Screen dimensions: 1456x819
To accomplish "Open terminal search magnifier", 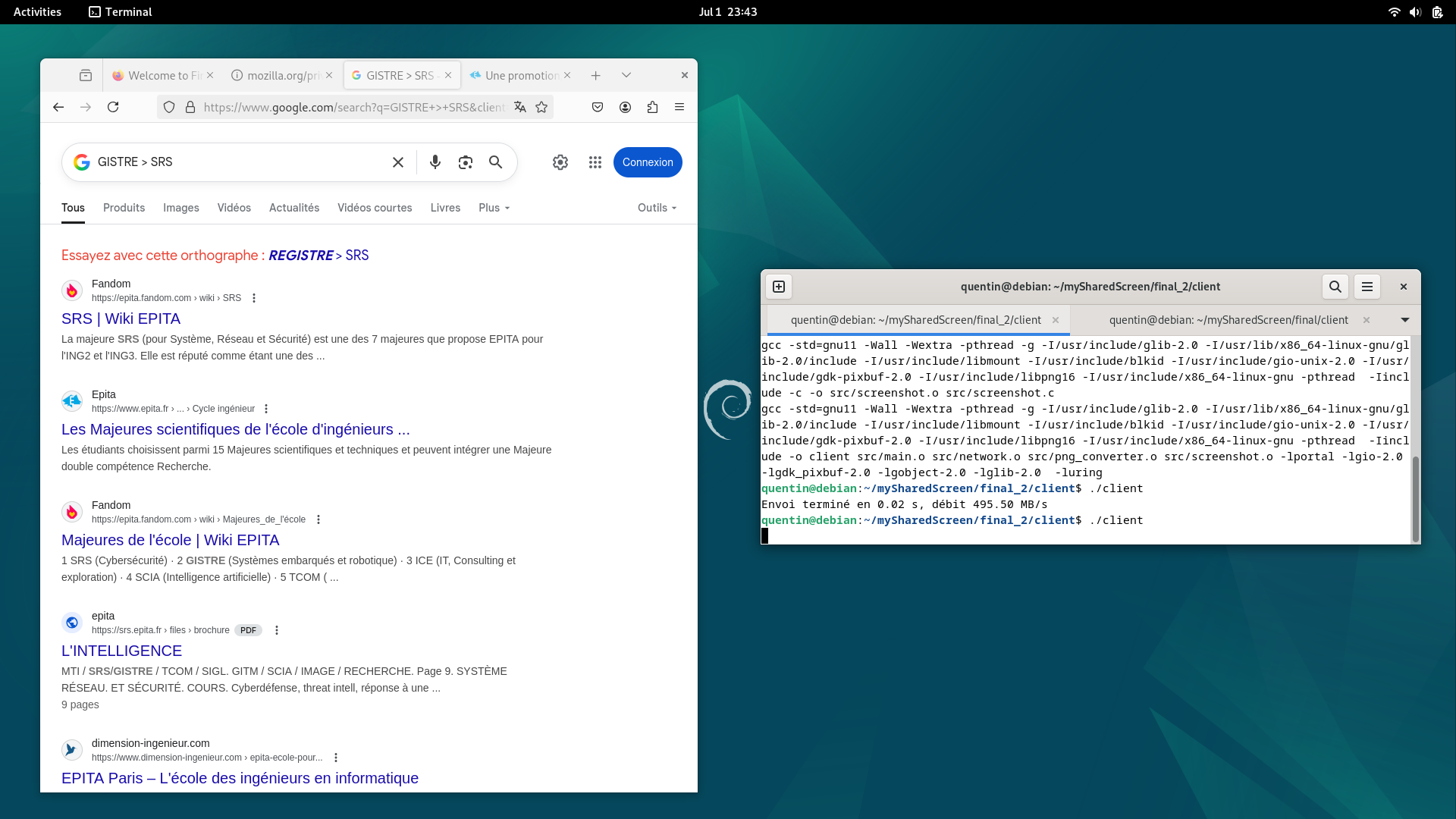I will 1335,287.
